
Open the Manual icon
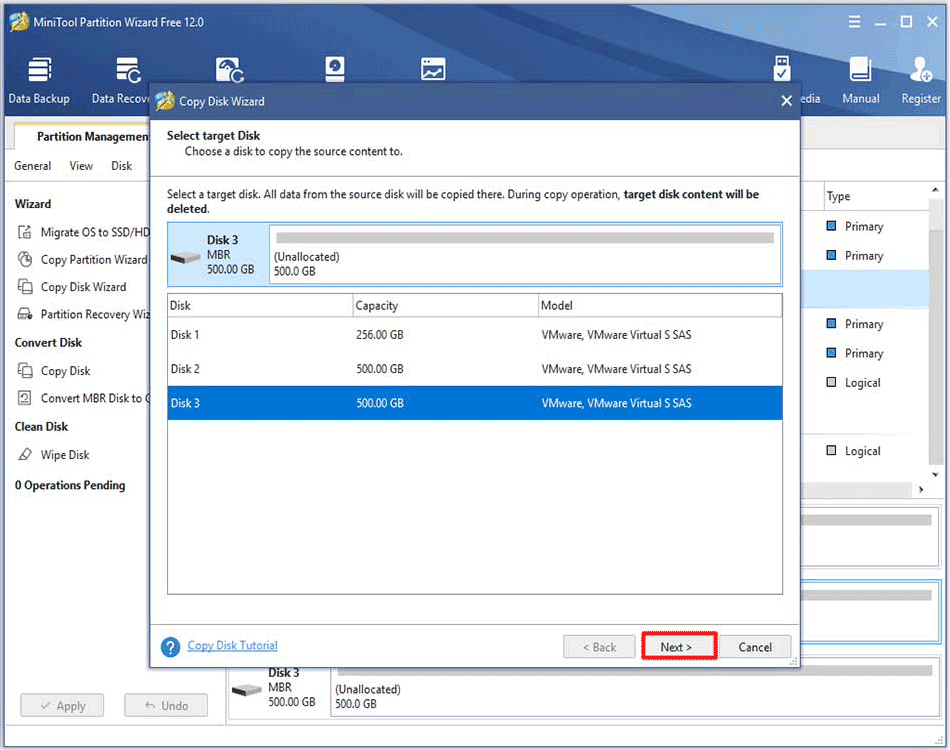coord(860,81)
